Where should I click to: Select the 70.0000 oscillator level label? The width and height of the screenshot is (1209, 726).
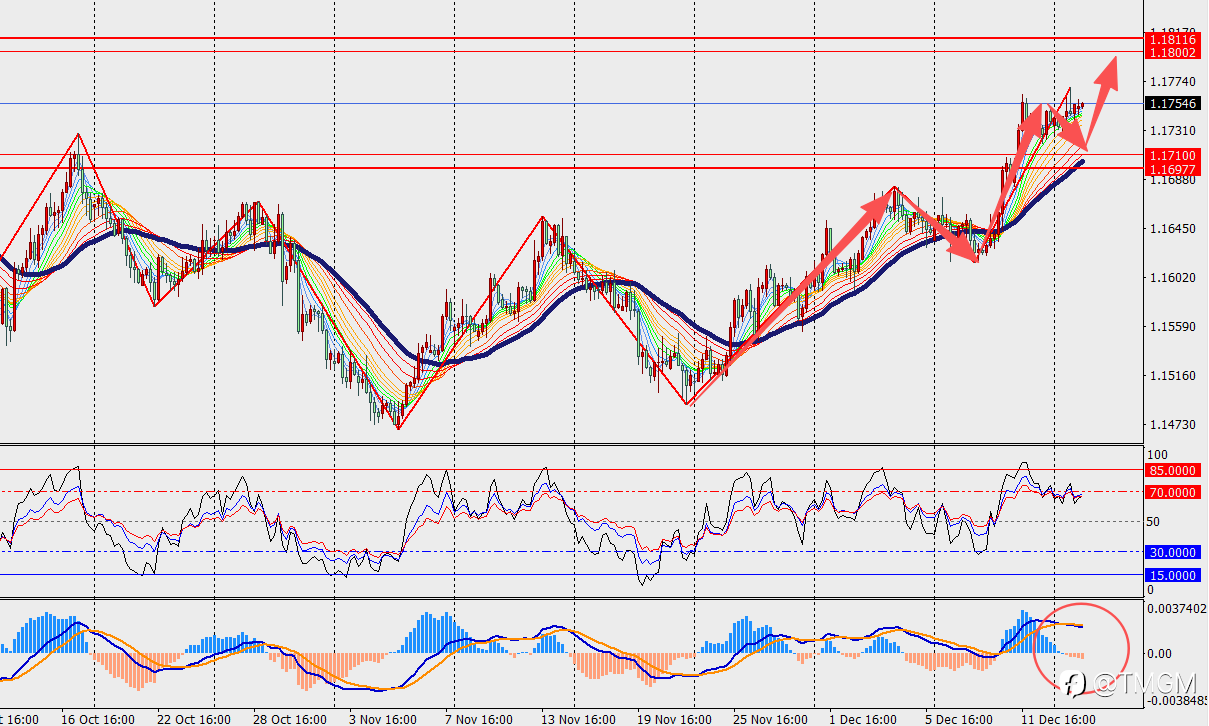tap(1173, 492)
